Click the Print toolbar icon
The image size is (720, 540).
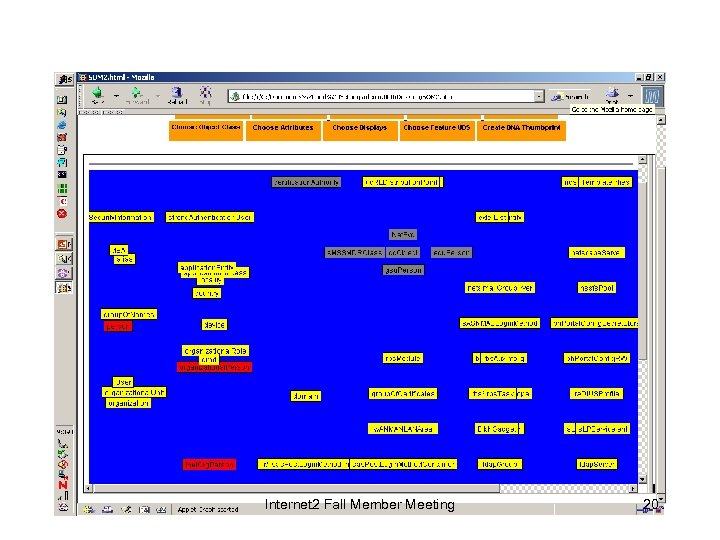pyautogui.click(x=612, y=94)
